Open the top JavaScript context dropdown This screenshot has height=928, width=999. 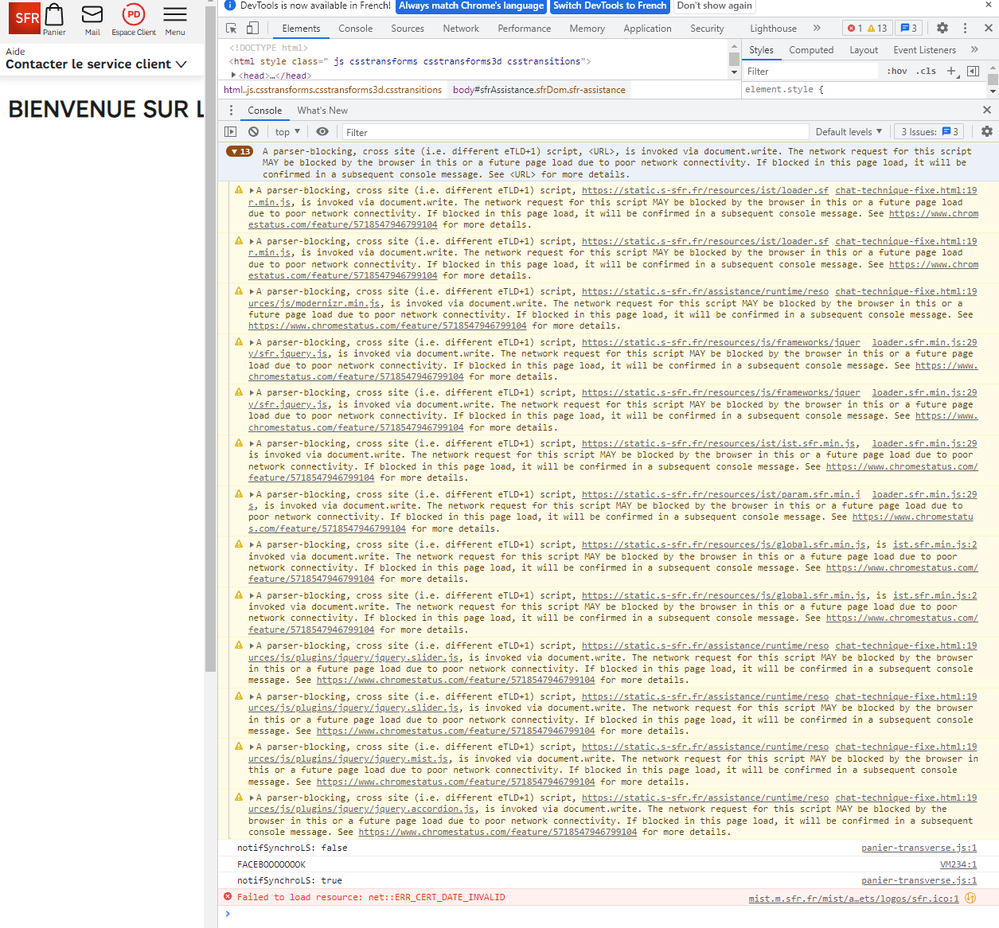288,132
